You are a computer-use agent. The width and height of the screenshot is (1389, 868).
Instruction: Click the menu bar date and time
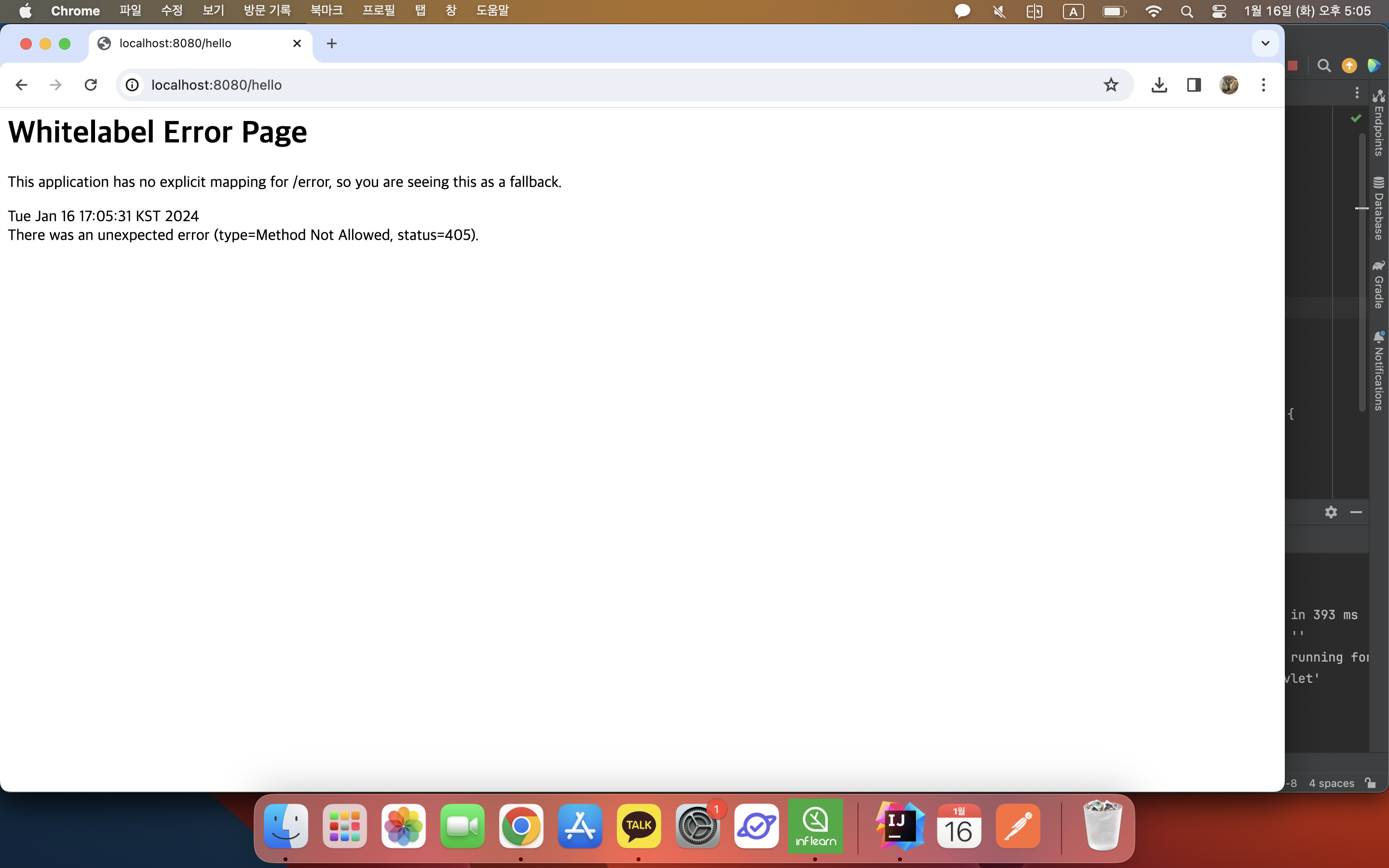(1307, 11)
